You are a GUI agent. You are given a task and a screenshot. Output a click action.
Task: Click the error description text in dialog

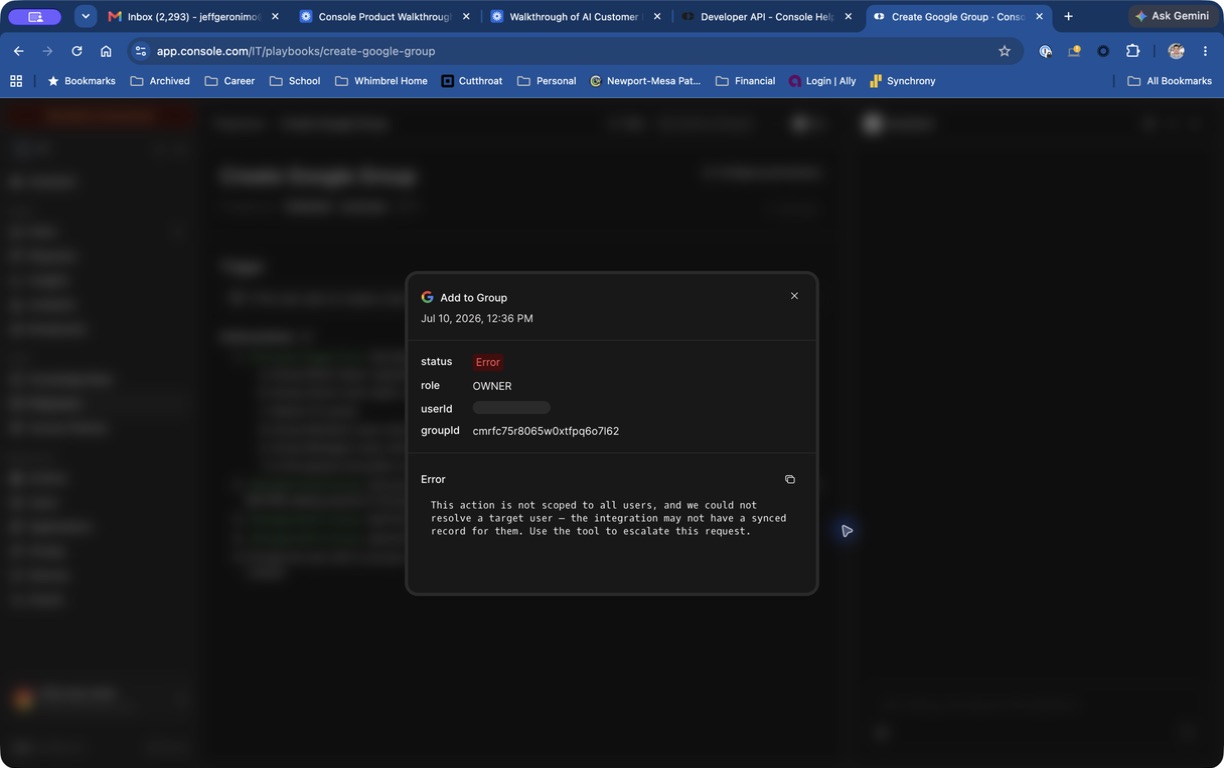[608, 518]
